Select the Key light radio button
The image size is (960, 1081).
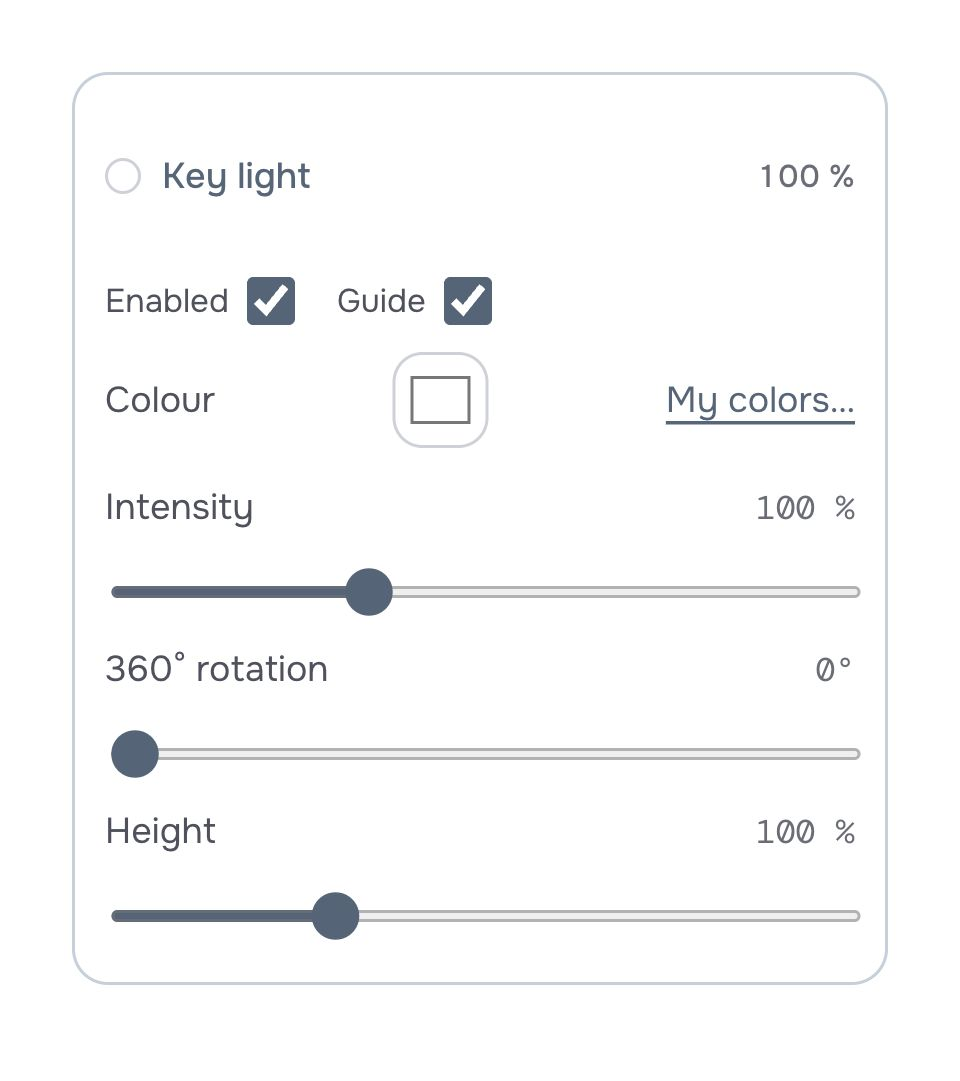[x=123, y=176]
